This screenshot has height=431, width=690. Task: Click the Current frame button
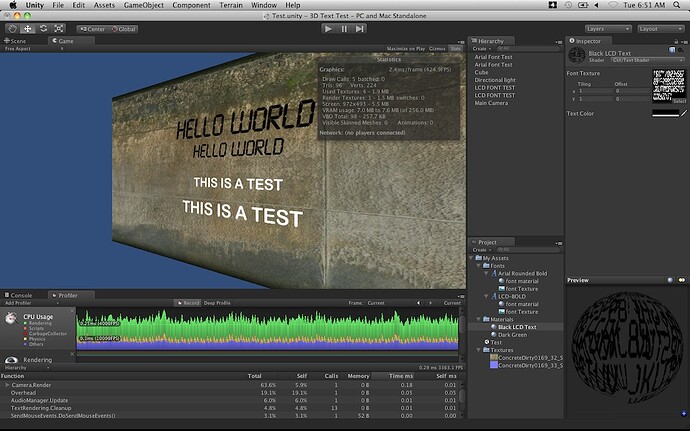pos(452,303)
